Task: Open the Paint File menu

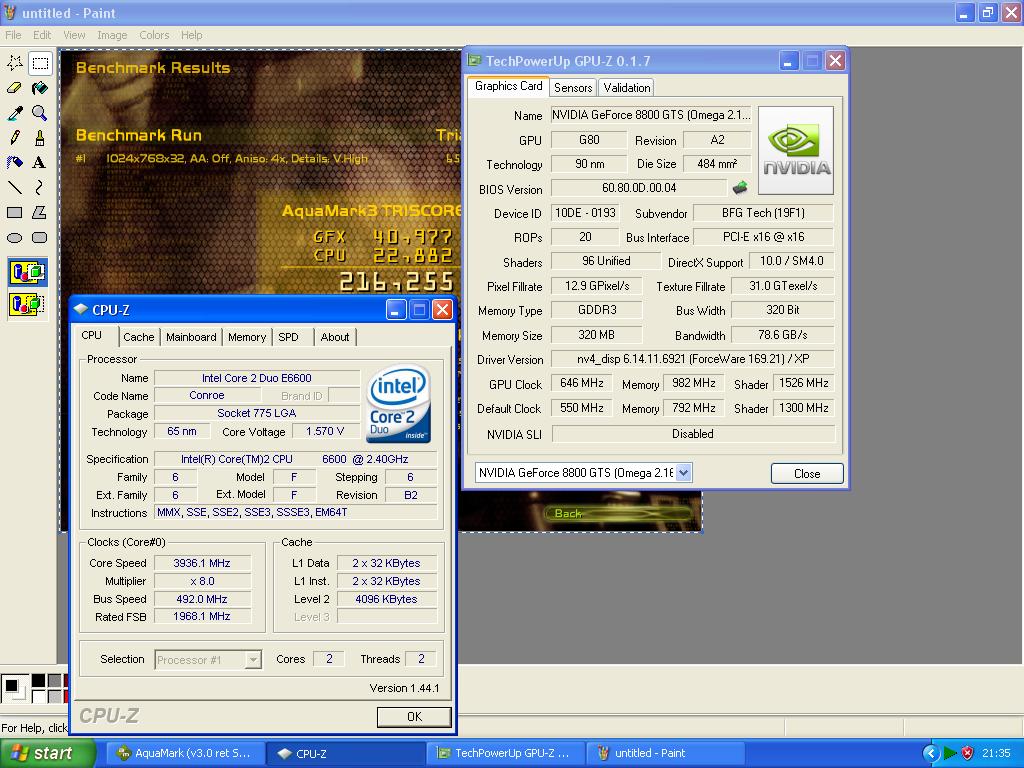Action: click(13, 35)
